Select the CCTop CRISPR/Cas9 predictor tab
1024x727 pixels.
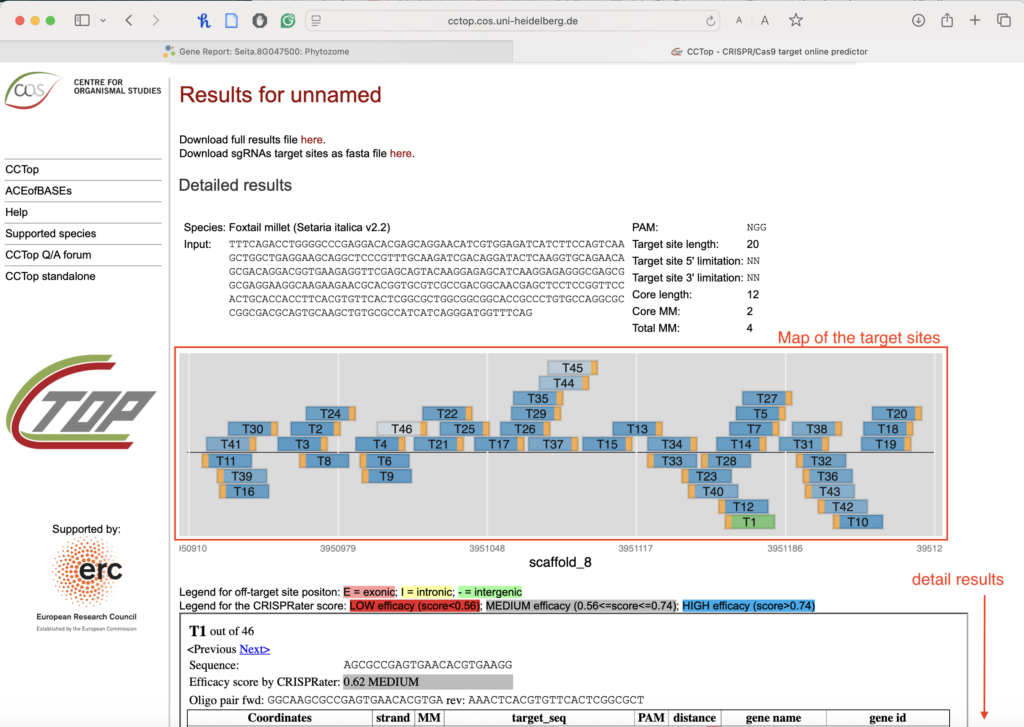pyautogui.click(x=768, y=51)
